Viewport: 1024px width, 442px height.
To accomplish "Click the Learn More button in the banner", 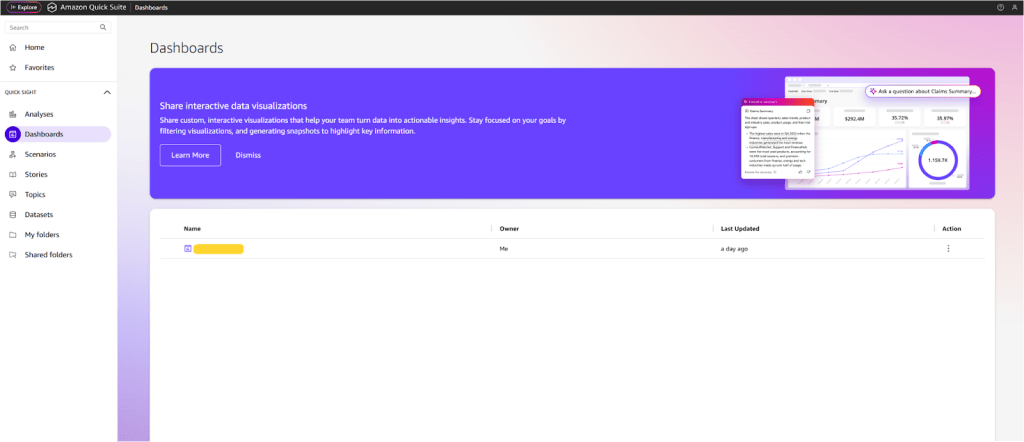I will pyautogui.click(x=190, y=155).
